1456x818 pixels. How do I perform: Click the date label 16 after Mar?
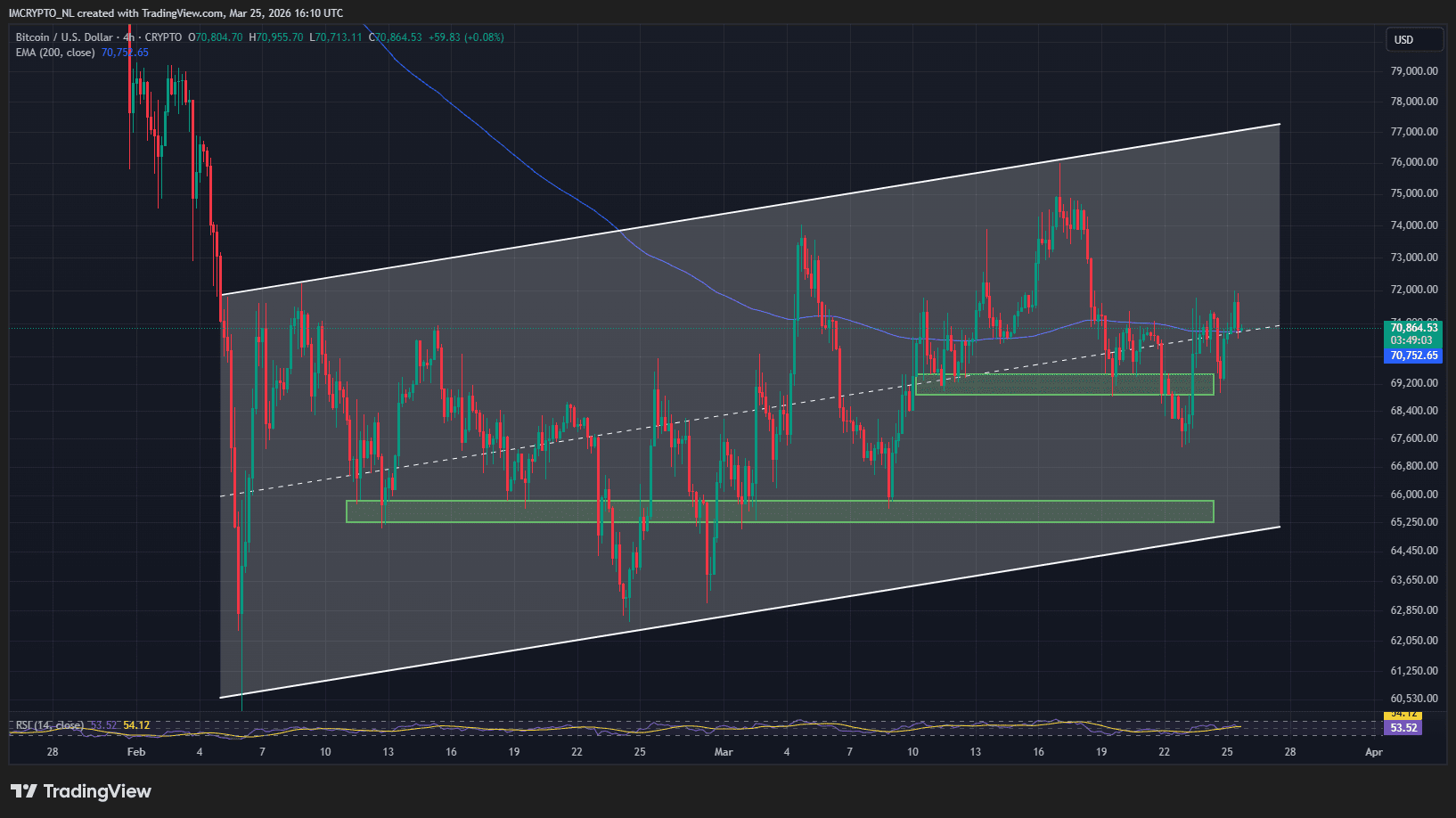tap(1038, 752)
